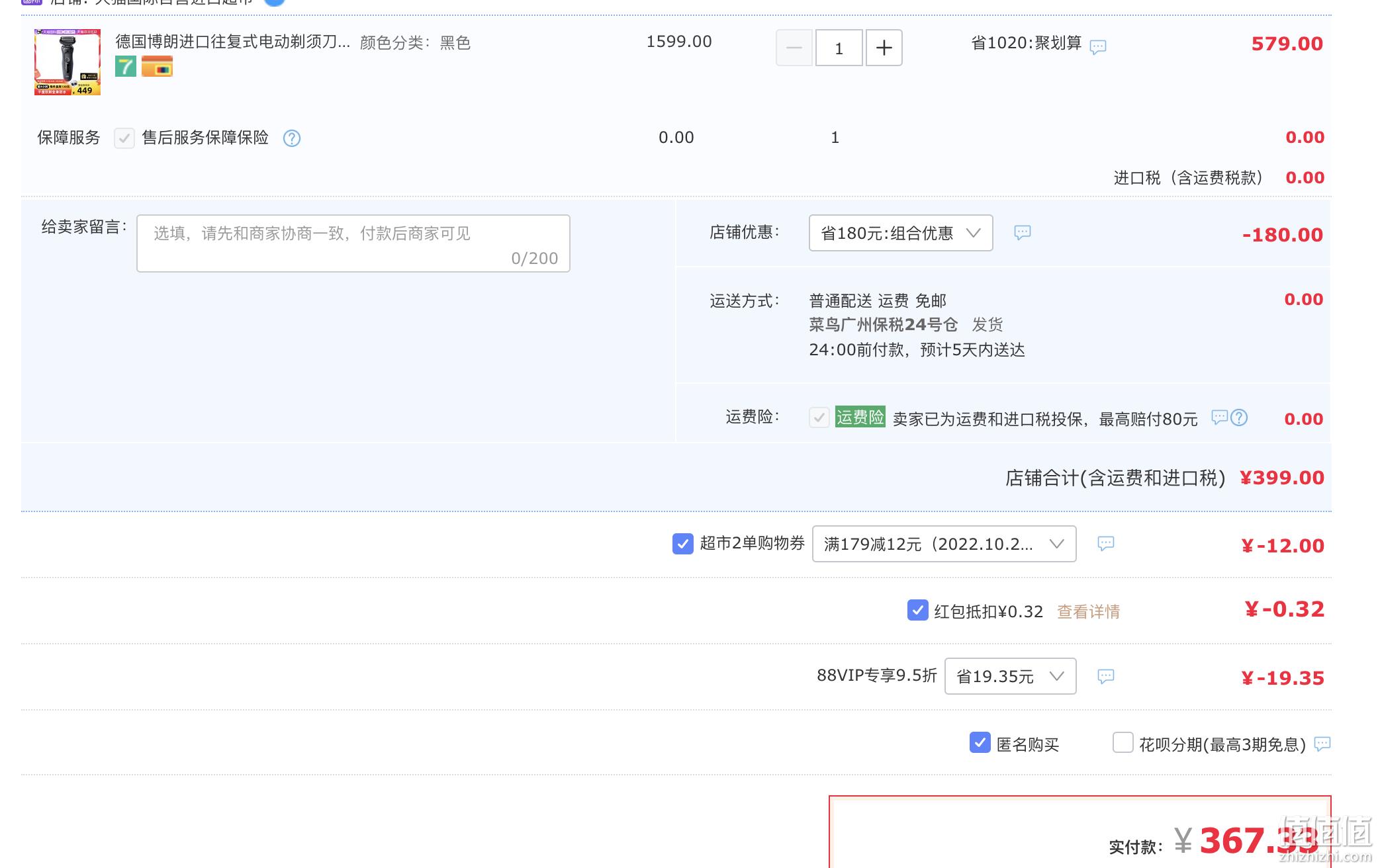Viewport: 1378px width, 868px height.
Task: Focus the quantity input showing 1
Action: click(x=839, y=48)
